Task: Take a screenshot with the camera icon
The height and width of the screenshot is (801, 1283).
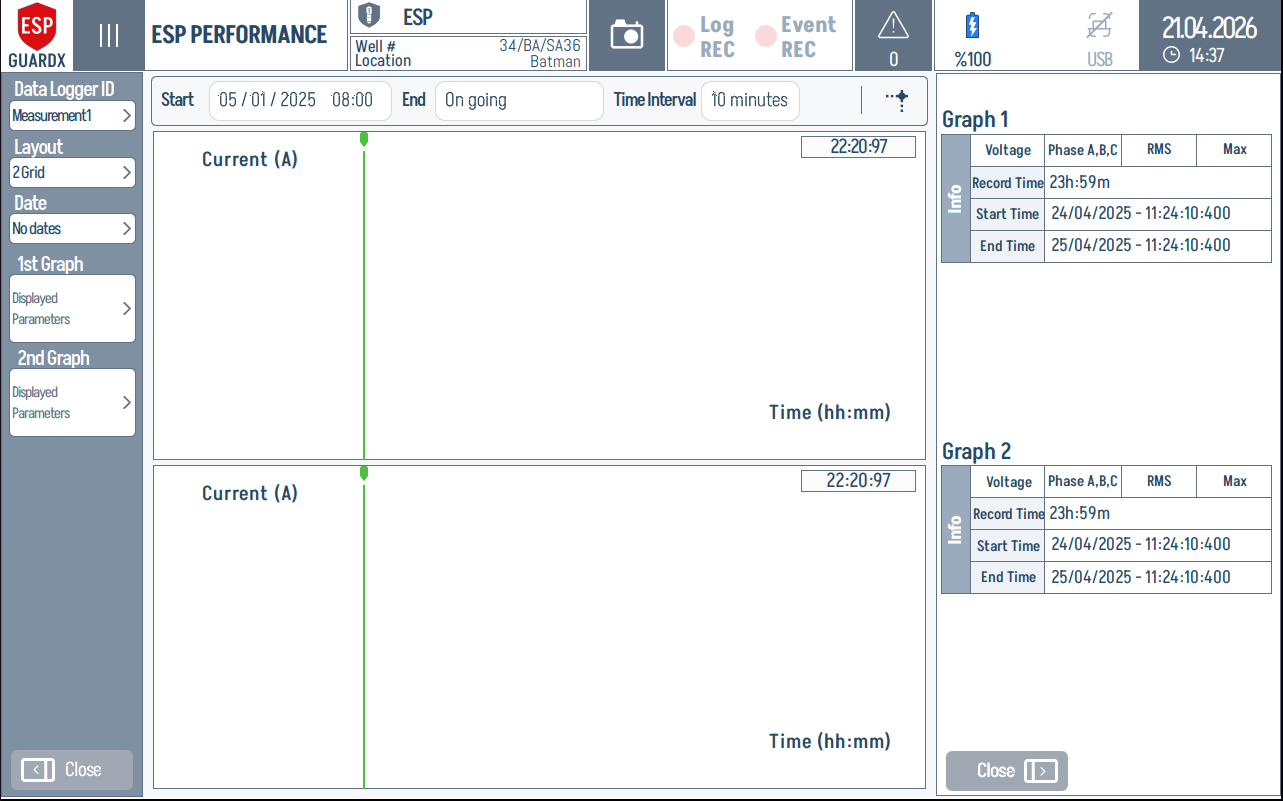Action: point(627,35)
